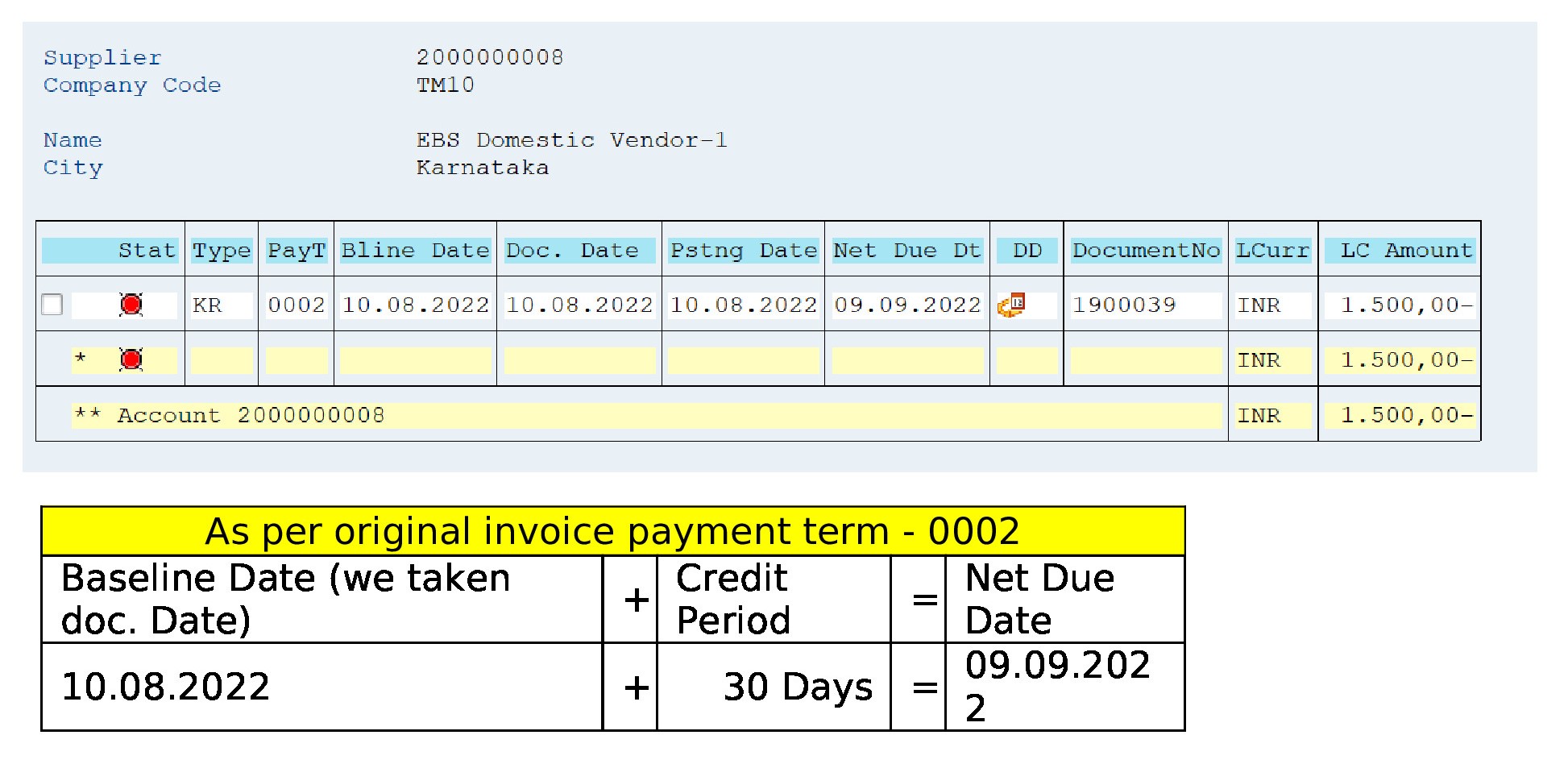Select the Pstng Date column header

[x=743, y=251]
